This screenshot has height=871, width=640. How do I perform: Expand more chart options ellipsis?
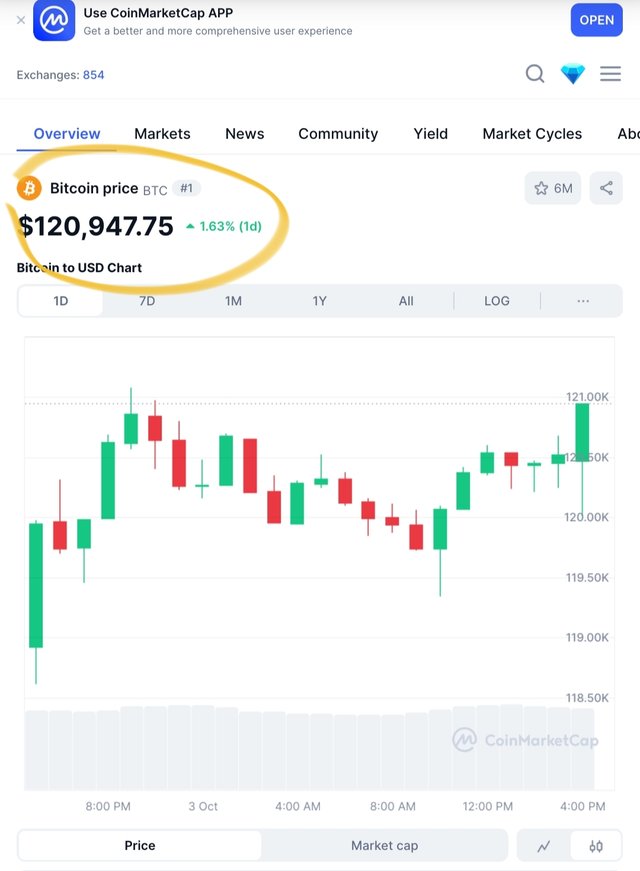[x=583, y=301]
